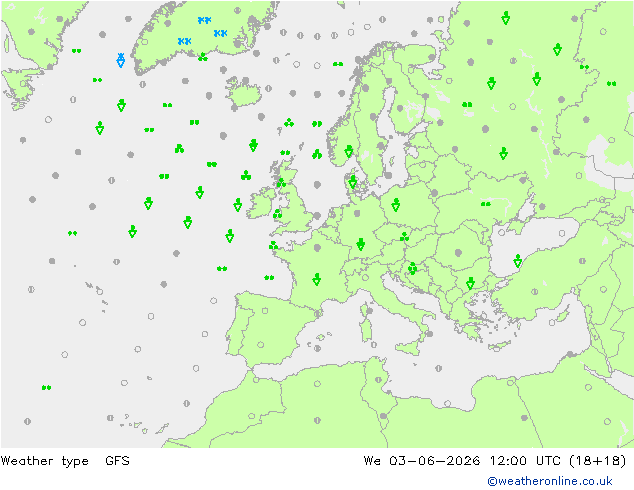The image size is (634, 490).
Task: Click the clear-sky circle over Libya's coast
Action: coord(447,403)
